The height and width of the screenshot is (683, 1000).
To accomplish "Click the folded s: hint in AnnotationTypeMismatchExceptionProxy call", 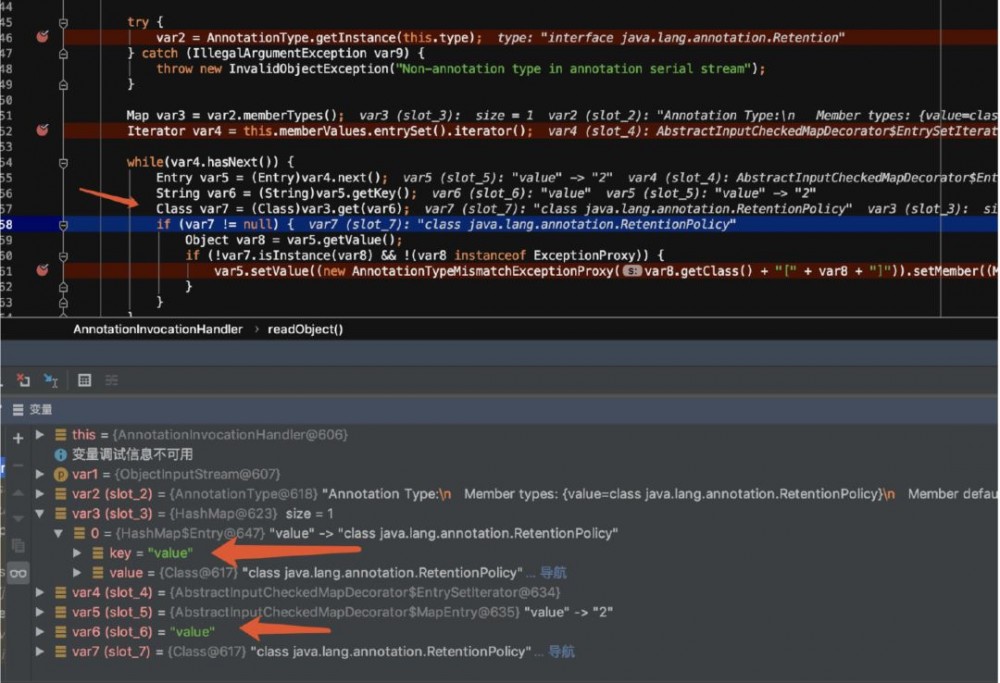I will coord(632,271).
